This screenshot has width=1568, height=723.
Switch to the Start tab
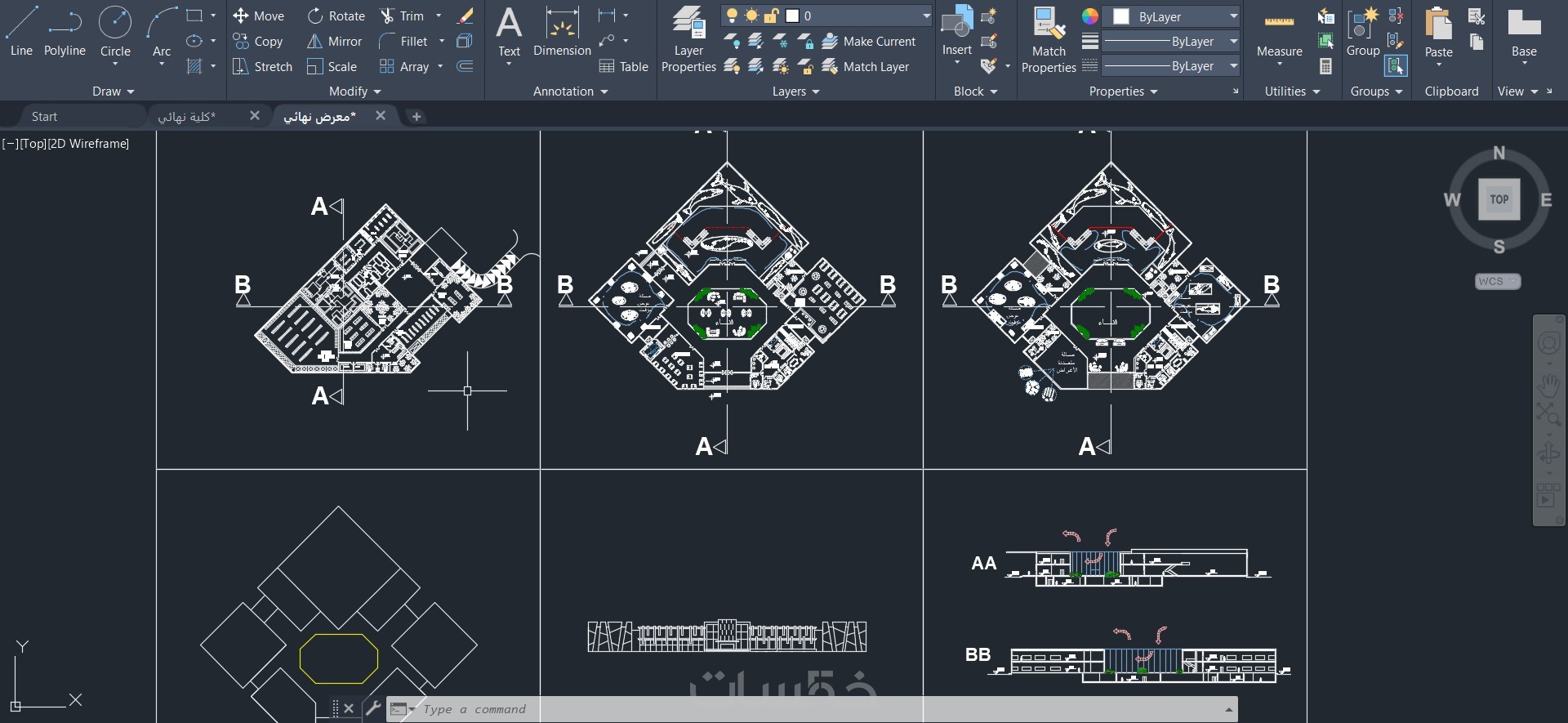tap(44, 117)
